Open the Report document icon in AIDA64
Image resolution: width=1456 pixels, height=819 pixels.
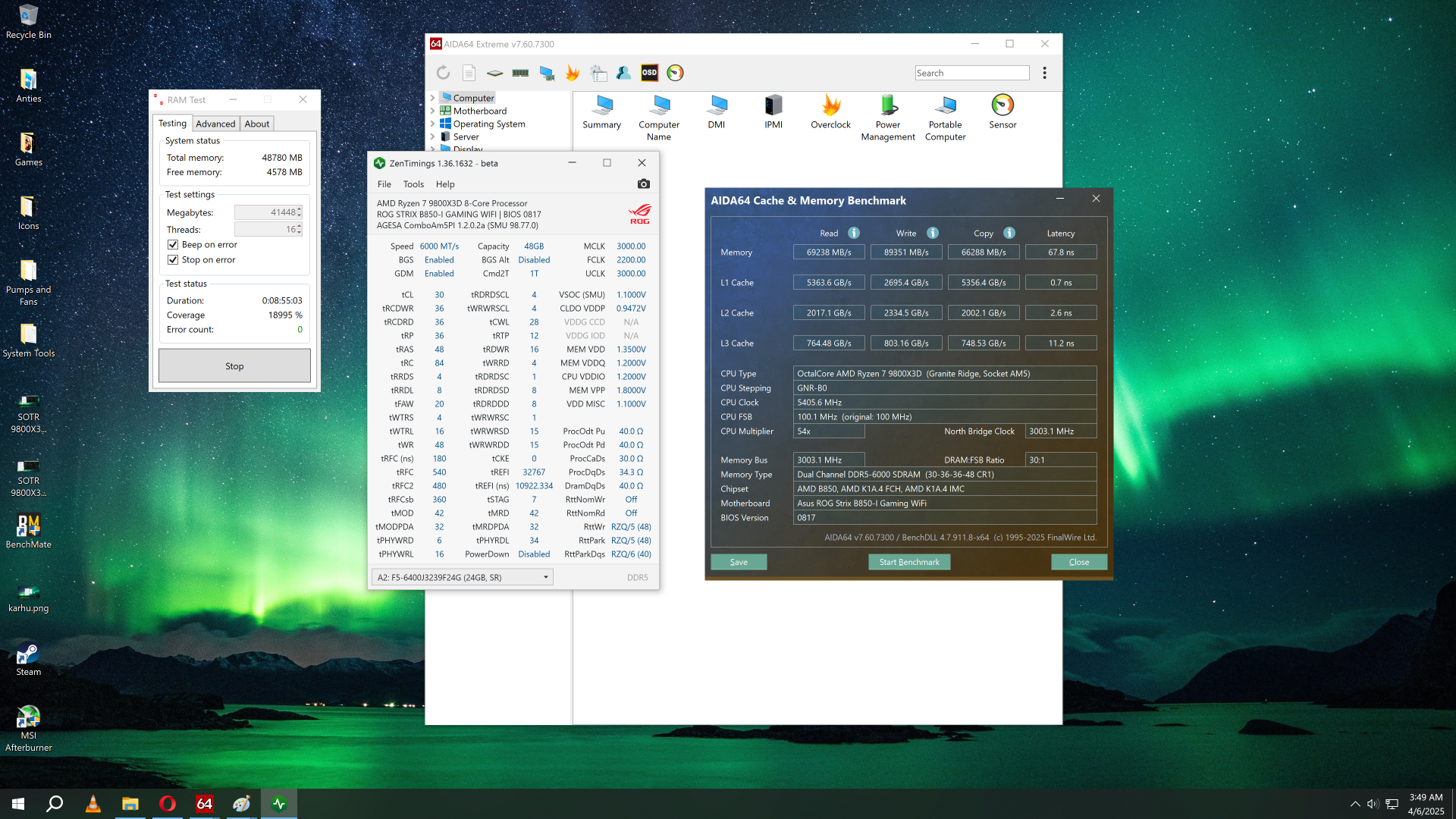point(469,73)
